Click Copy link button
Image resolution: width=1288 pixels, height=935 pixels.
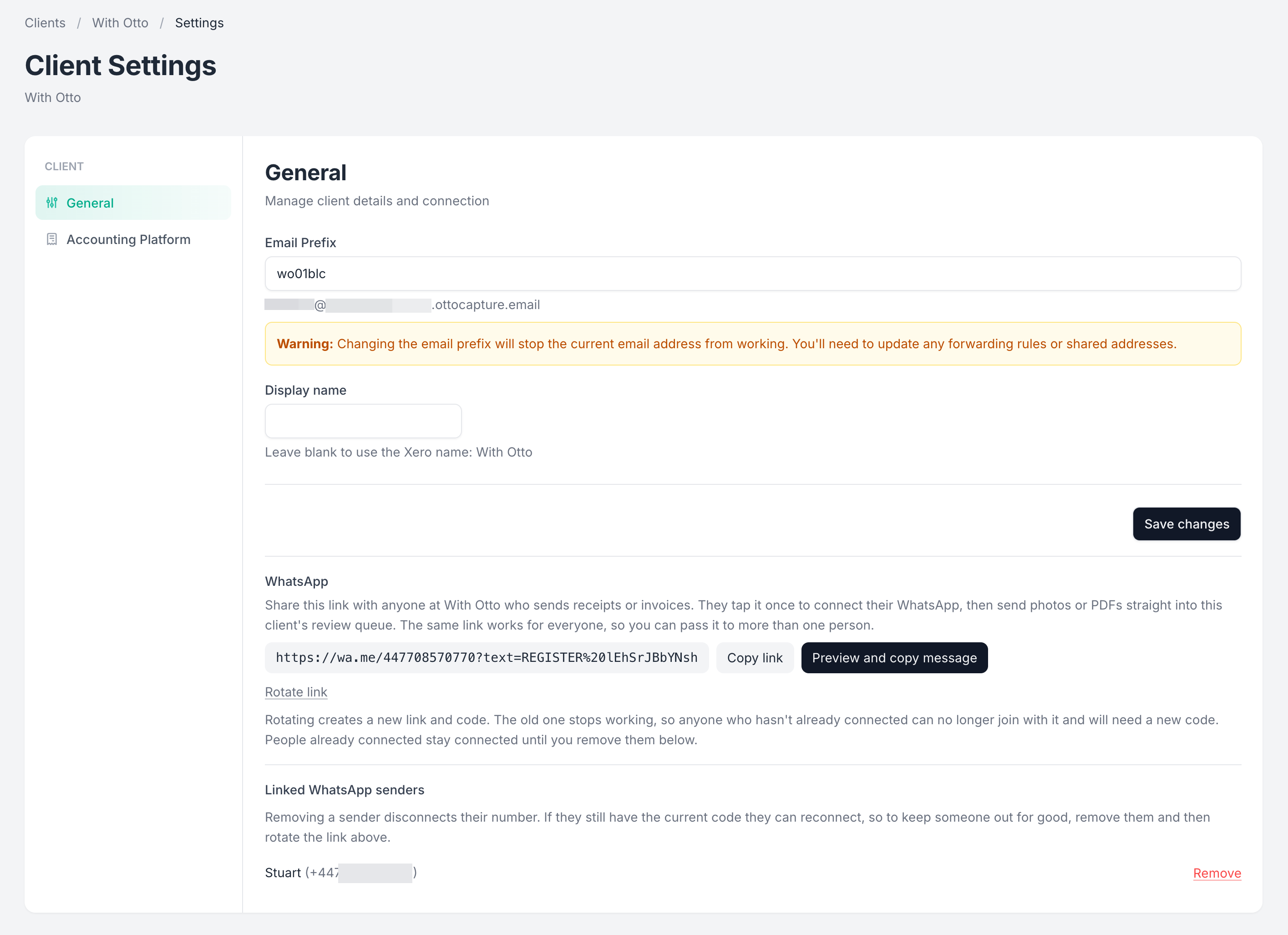(x=755, y=657)
